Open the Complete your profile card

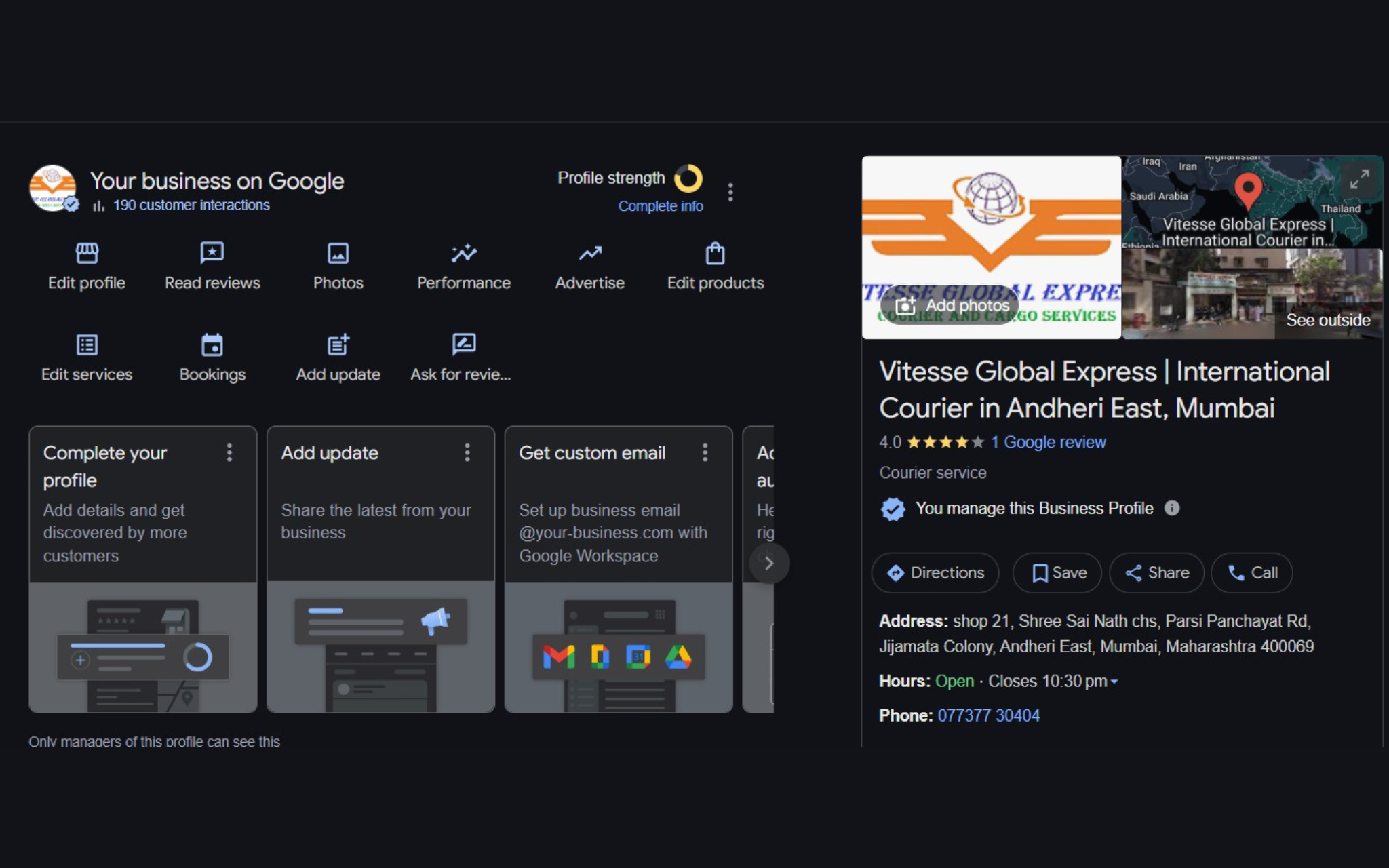click(143, 569)
